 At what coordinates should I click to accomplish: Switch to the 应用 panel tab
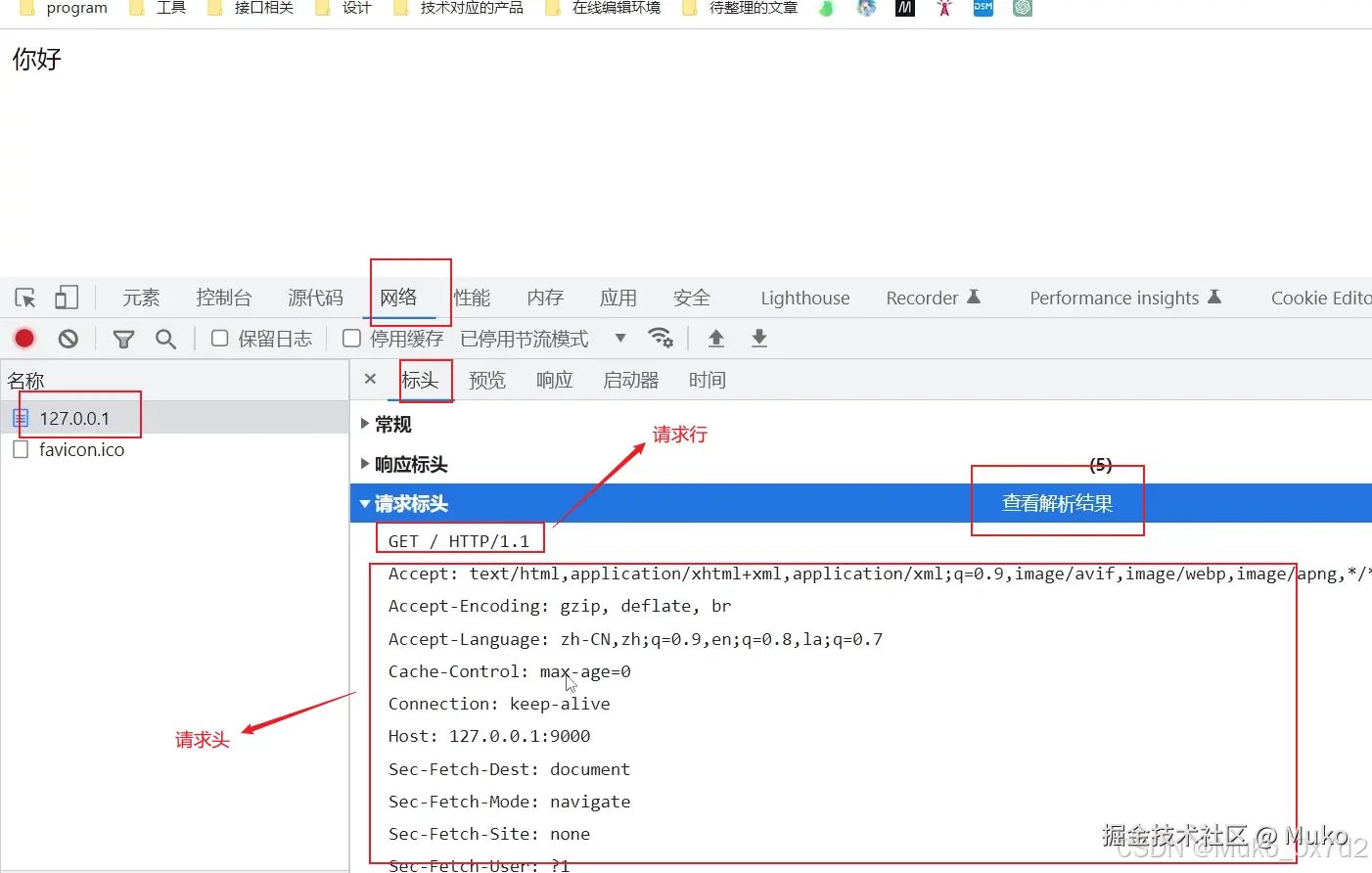tap(618, 298)
